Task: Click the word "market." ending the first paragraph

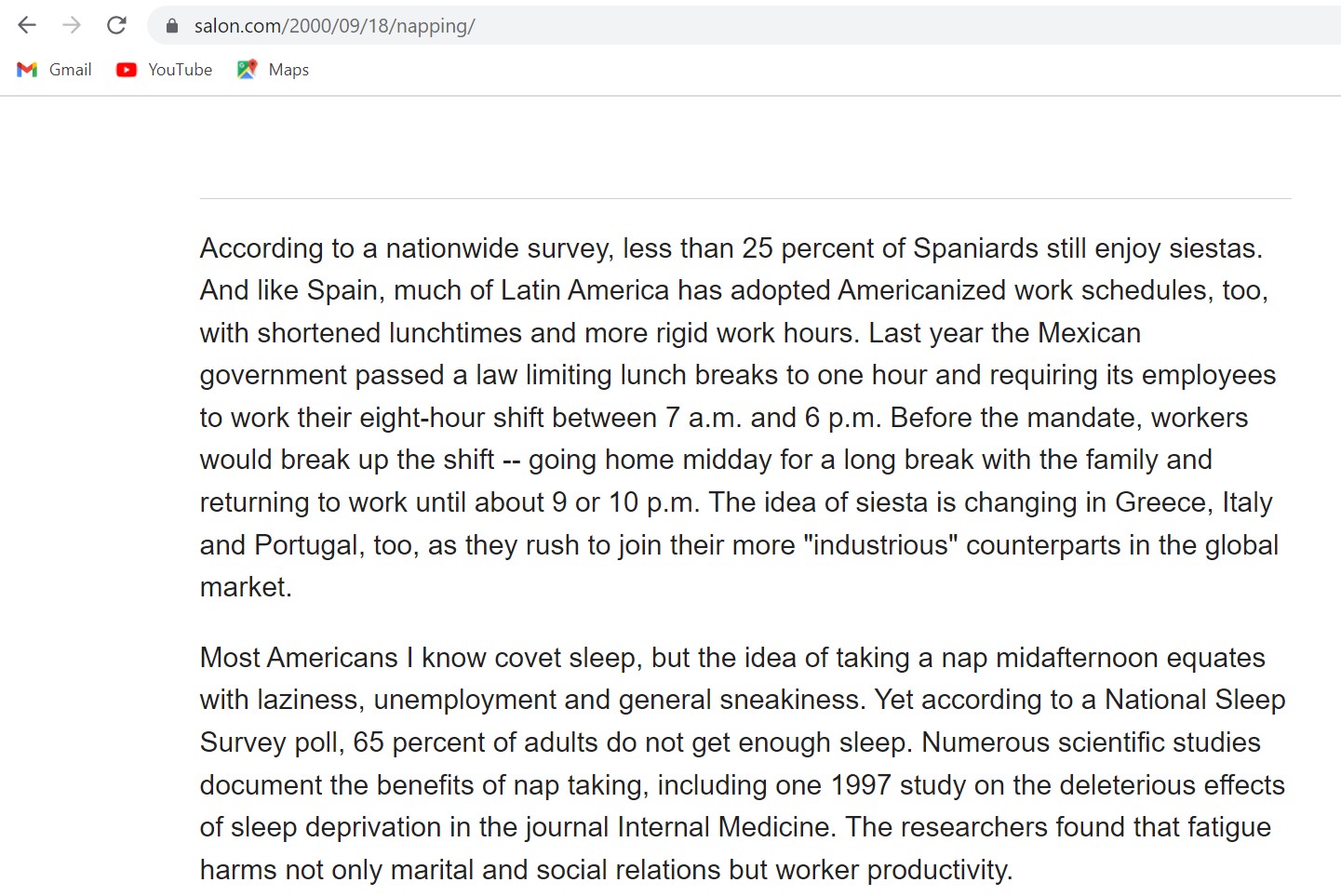Action: click(x=247, y=587)
